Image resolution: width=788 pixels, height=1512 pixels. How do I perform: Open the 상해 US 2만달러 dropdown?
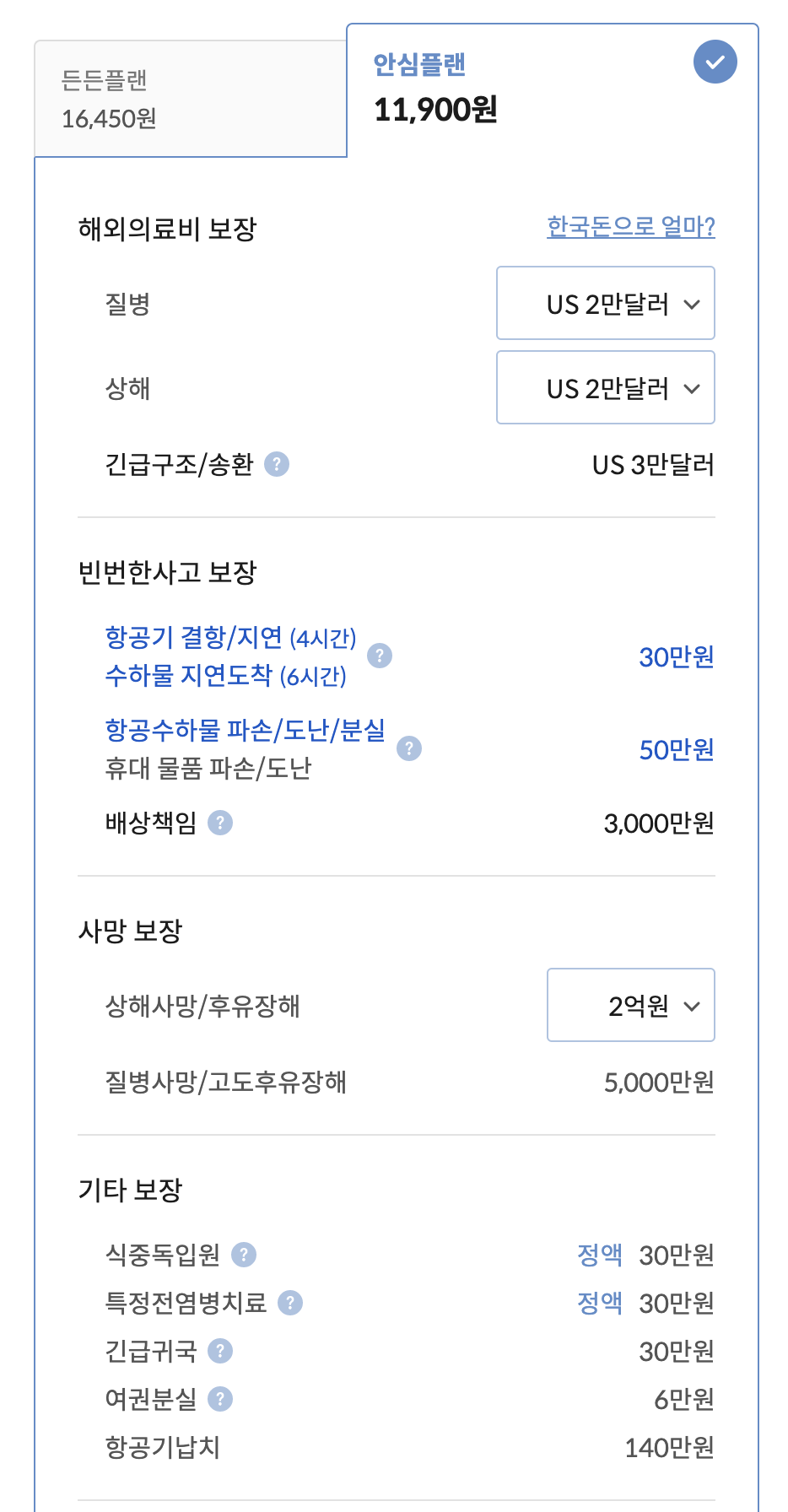coord(606,387)
